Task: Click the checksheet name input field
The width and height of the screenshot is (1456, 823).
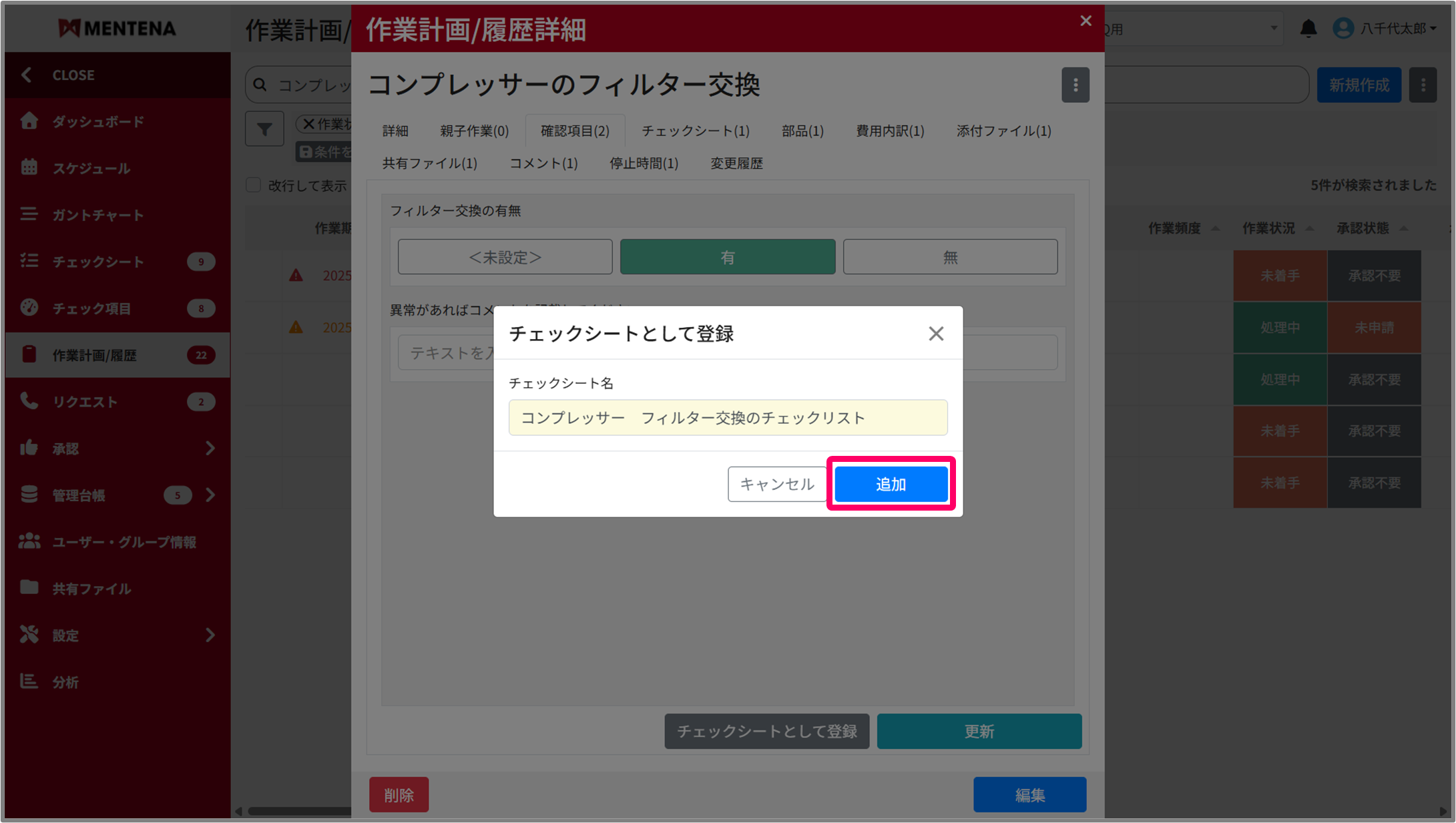Action: (727, 418)
